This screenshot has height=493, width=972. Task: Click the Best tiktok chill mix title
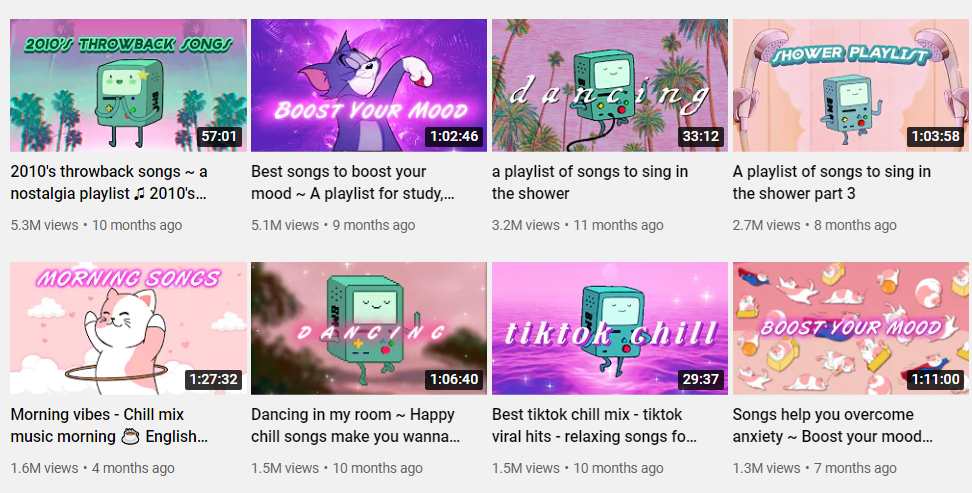click(594, 425)
